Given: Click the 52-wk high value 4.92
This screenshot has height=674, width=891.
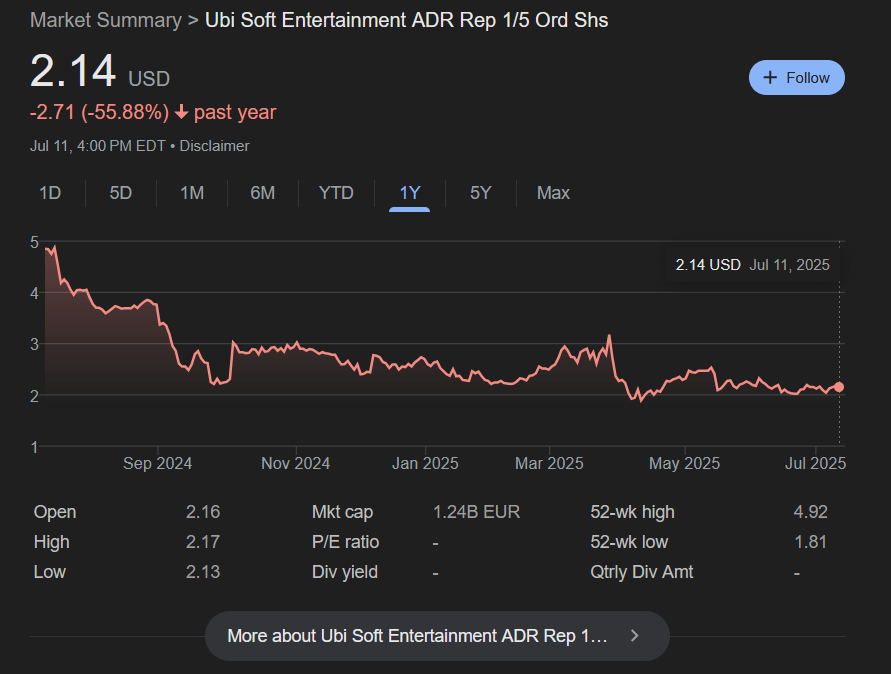Looking at the screenshot, I should tap(810, 512).
